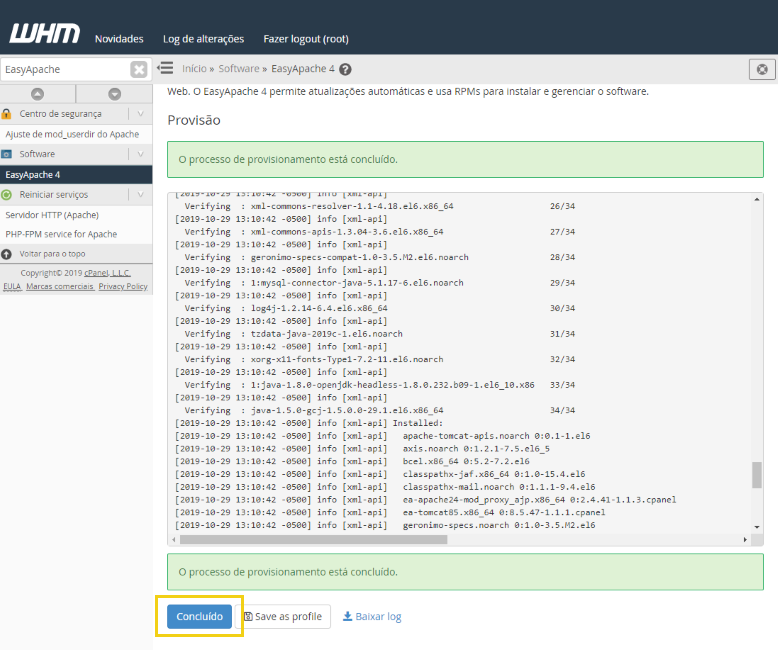Click log line classpathx-mail.noarch
This screenshot has width=778, height=650.
tap(385, 487)
